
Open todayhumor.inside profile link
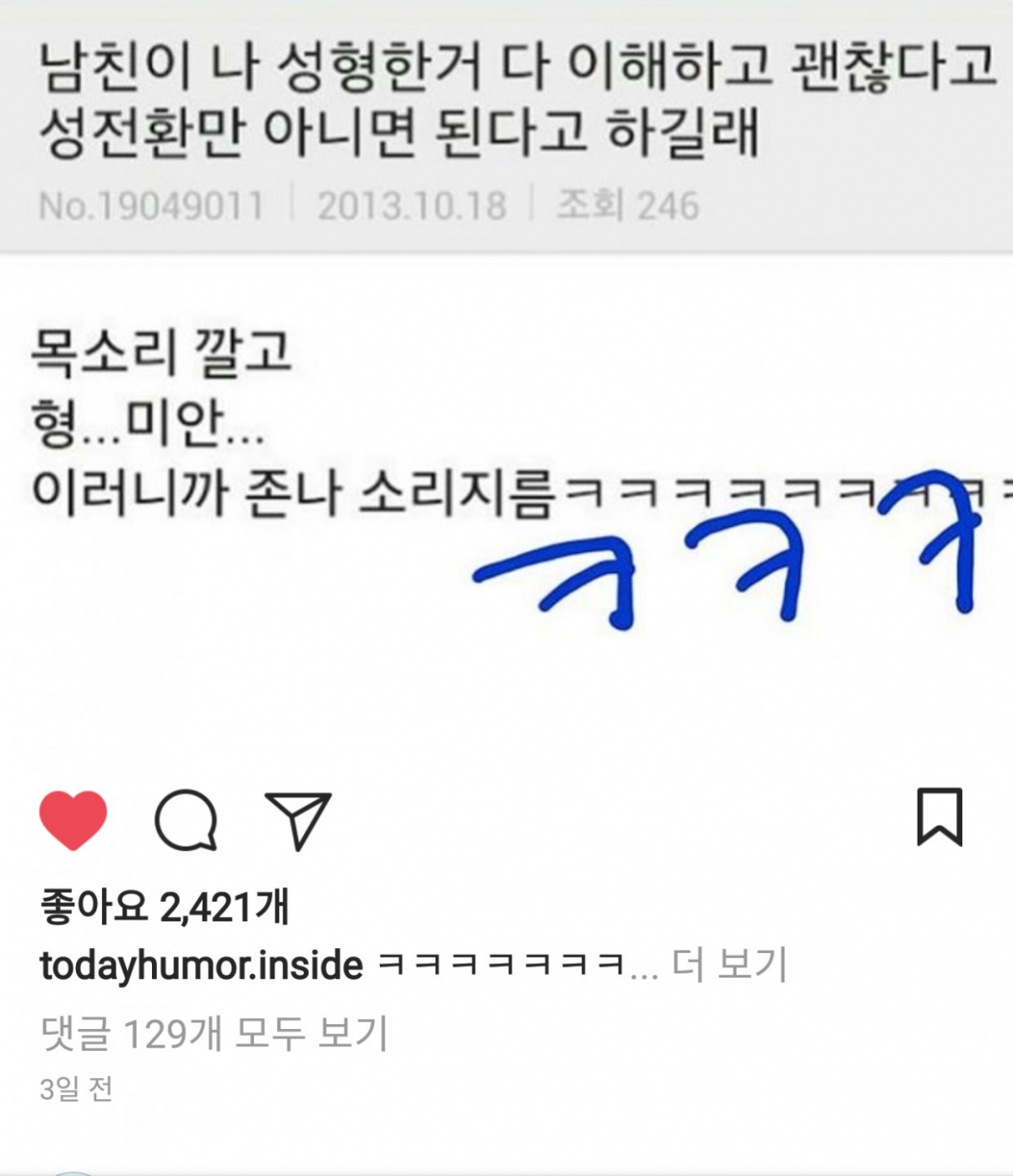[202, 965]
